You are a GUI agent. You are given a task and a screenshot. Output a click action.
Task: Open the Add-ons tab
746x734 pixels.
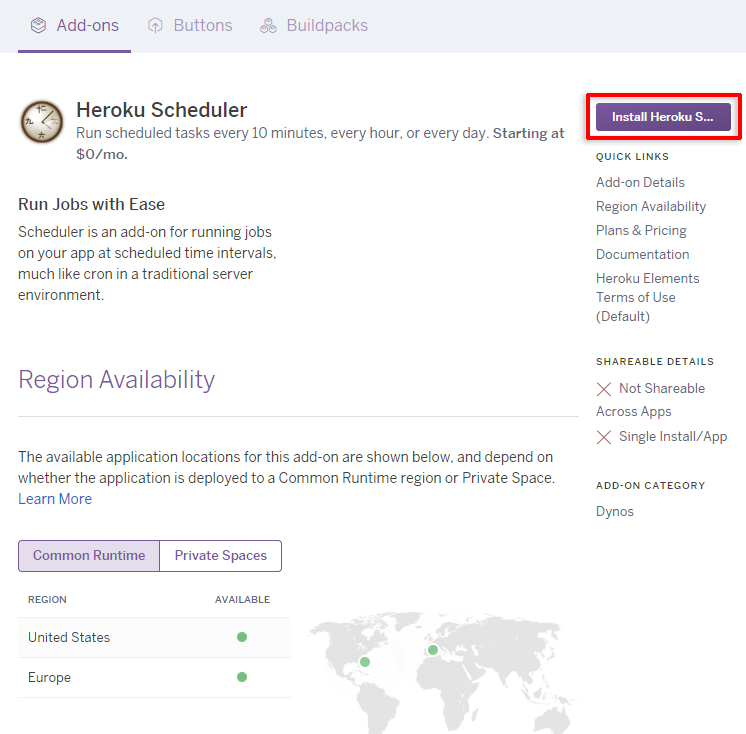[74, 25]
